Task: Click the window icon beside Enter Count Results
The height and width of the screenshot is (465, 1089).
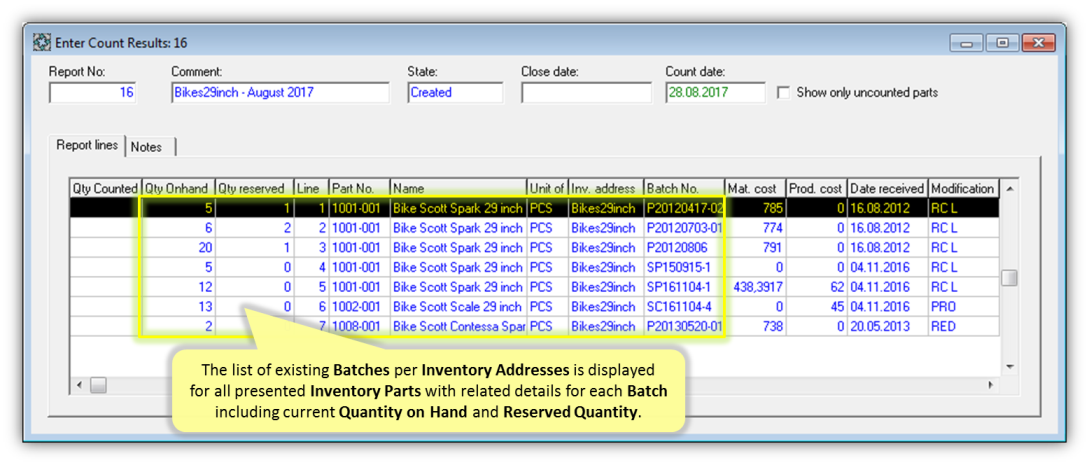Action: (42, 43)
